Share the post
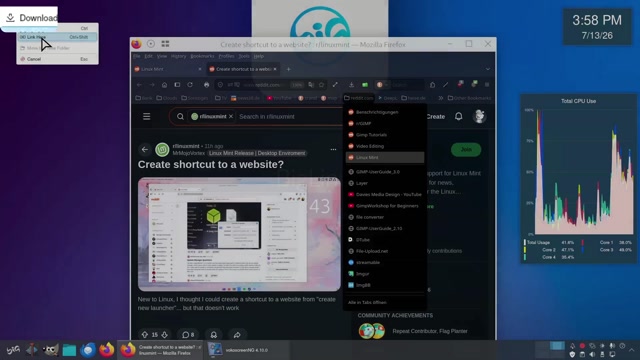The image size is (640, 360). [x=237, y=335]
